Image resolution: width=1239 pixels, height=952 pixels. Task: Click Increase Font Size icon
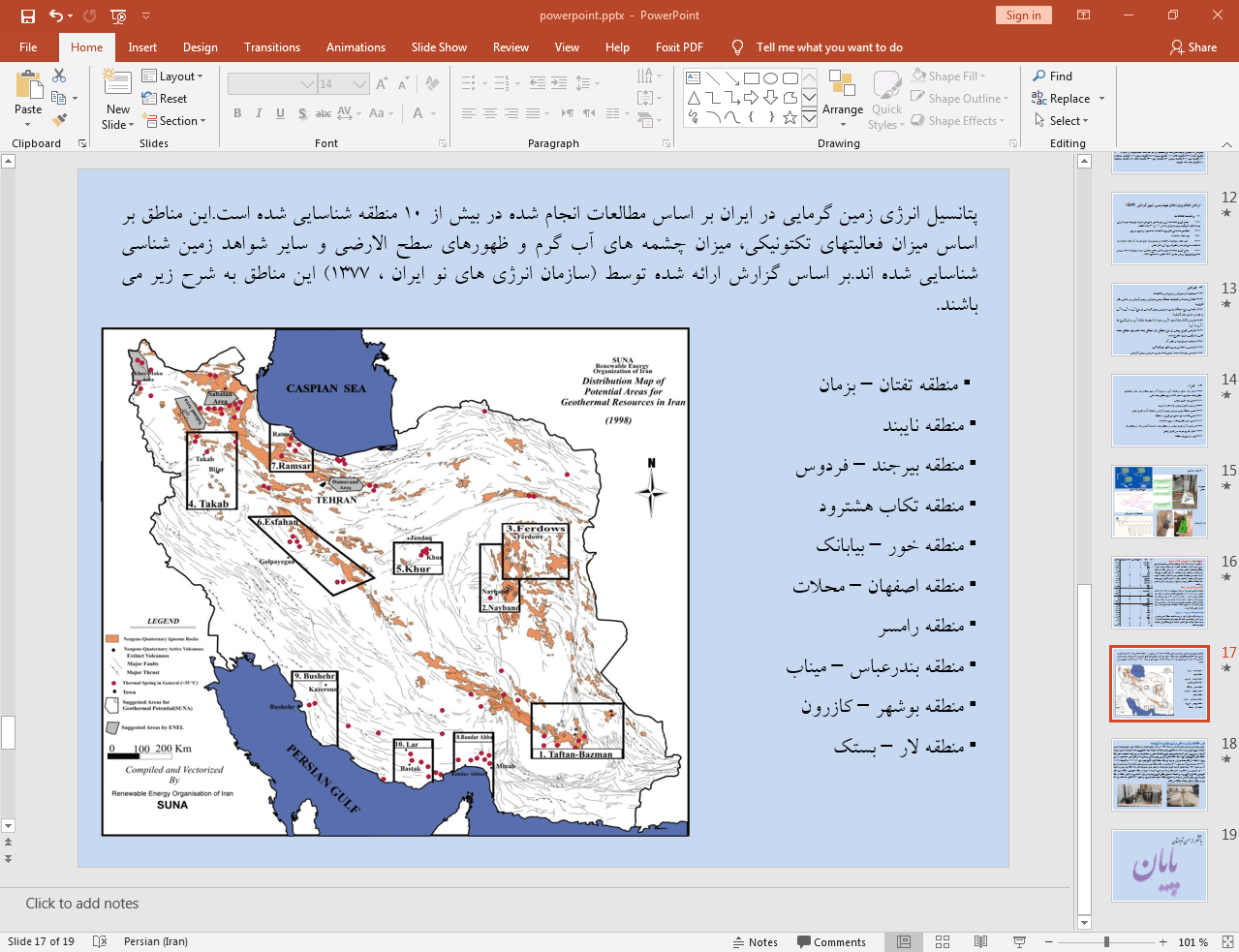(x=383, y=84)
